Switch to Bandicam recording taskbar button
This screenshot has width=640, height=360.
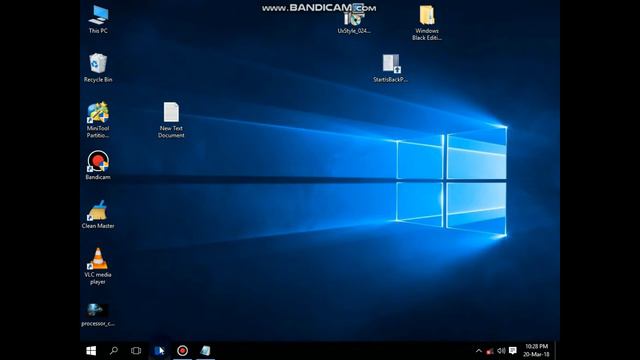coord(182,351)
